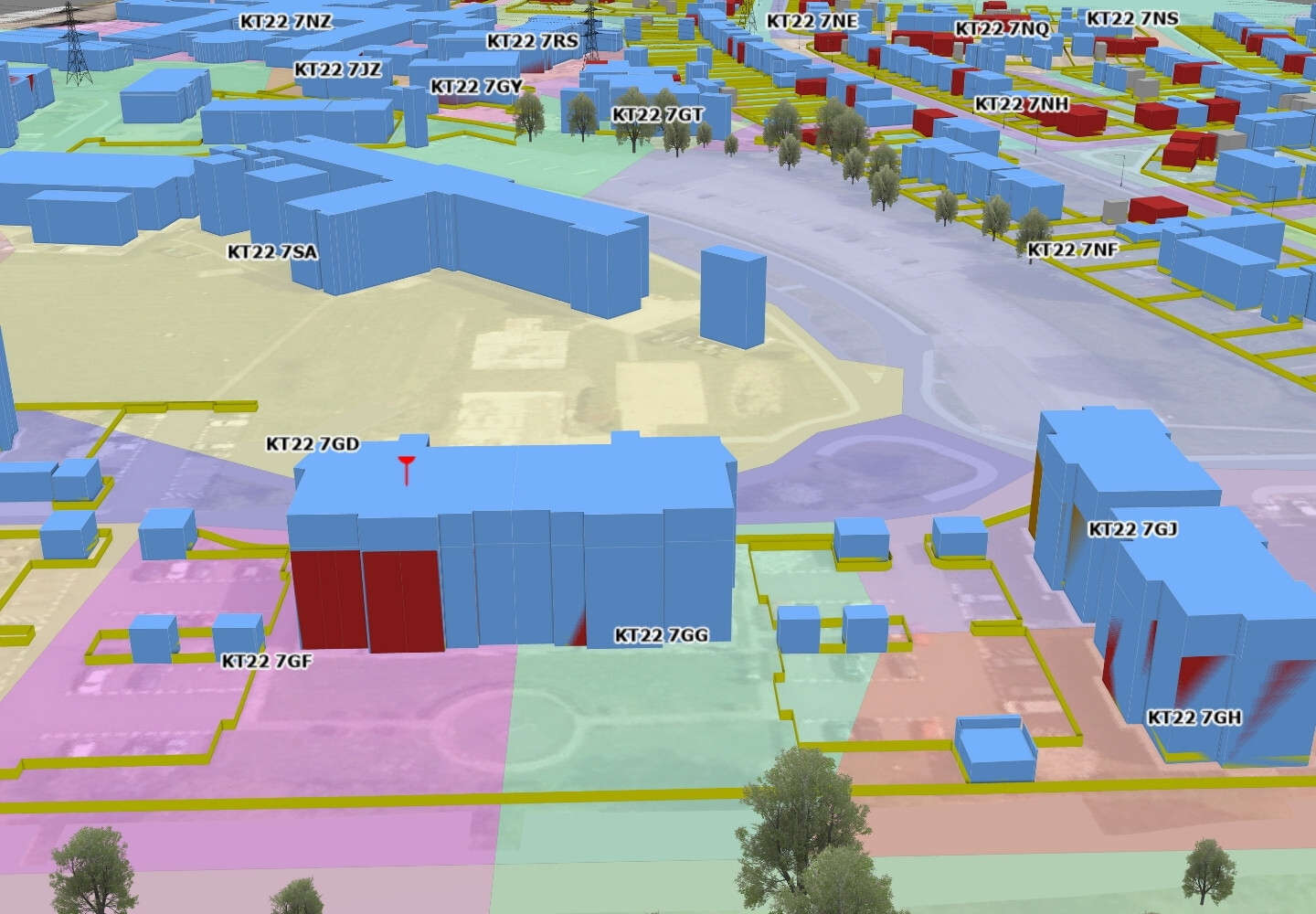Image resolution: width=1316 pixels, height=914 pixels.
Task: Select the KT22 7NE postcode label
Action: click(812, 21)
